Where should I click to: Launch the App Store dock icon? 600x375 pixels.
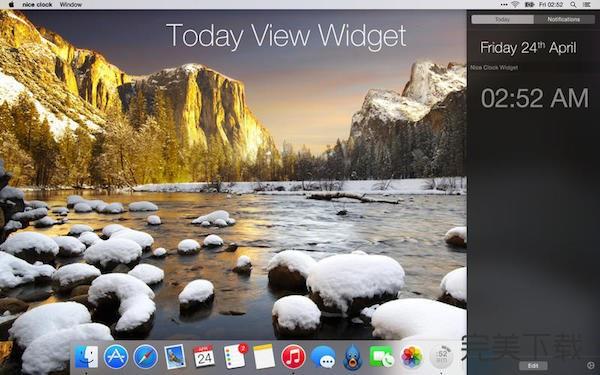pyautogui.click(x=116, y=357)
